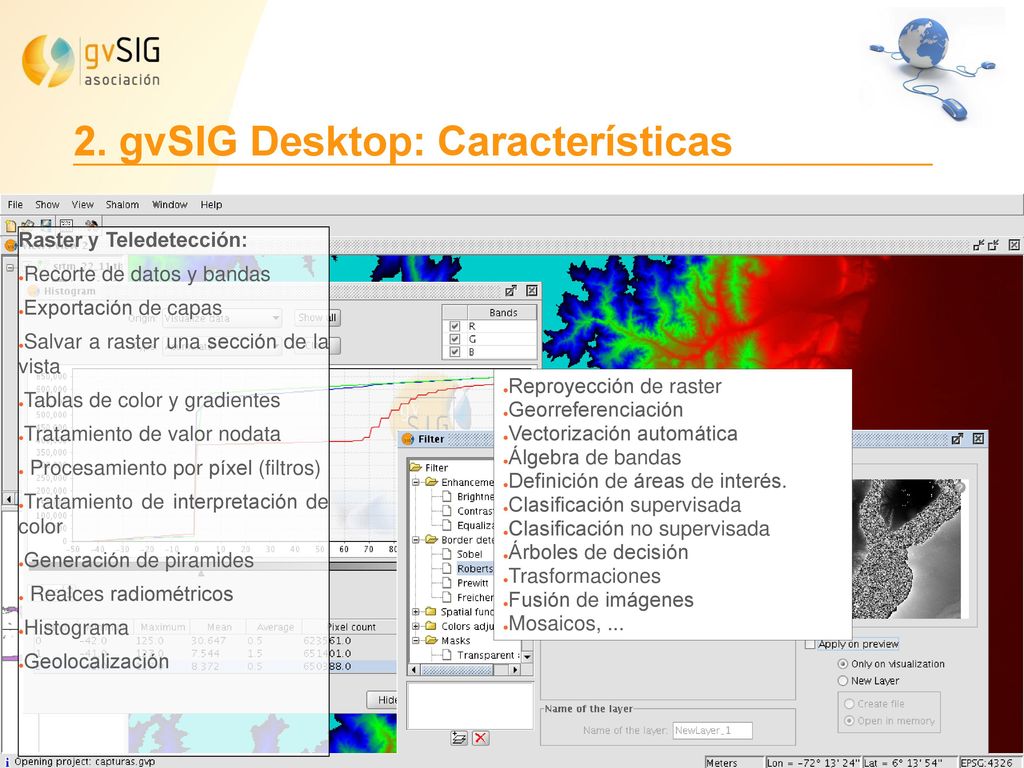
Task: Click the filter preview thumbnail
Action: (x=908, y=549)
